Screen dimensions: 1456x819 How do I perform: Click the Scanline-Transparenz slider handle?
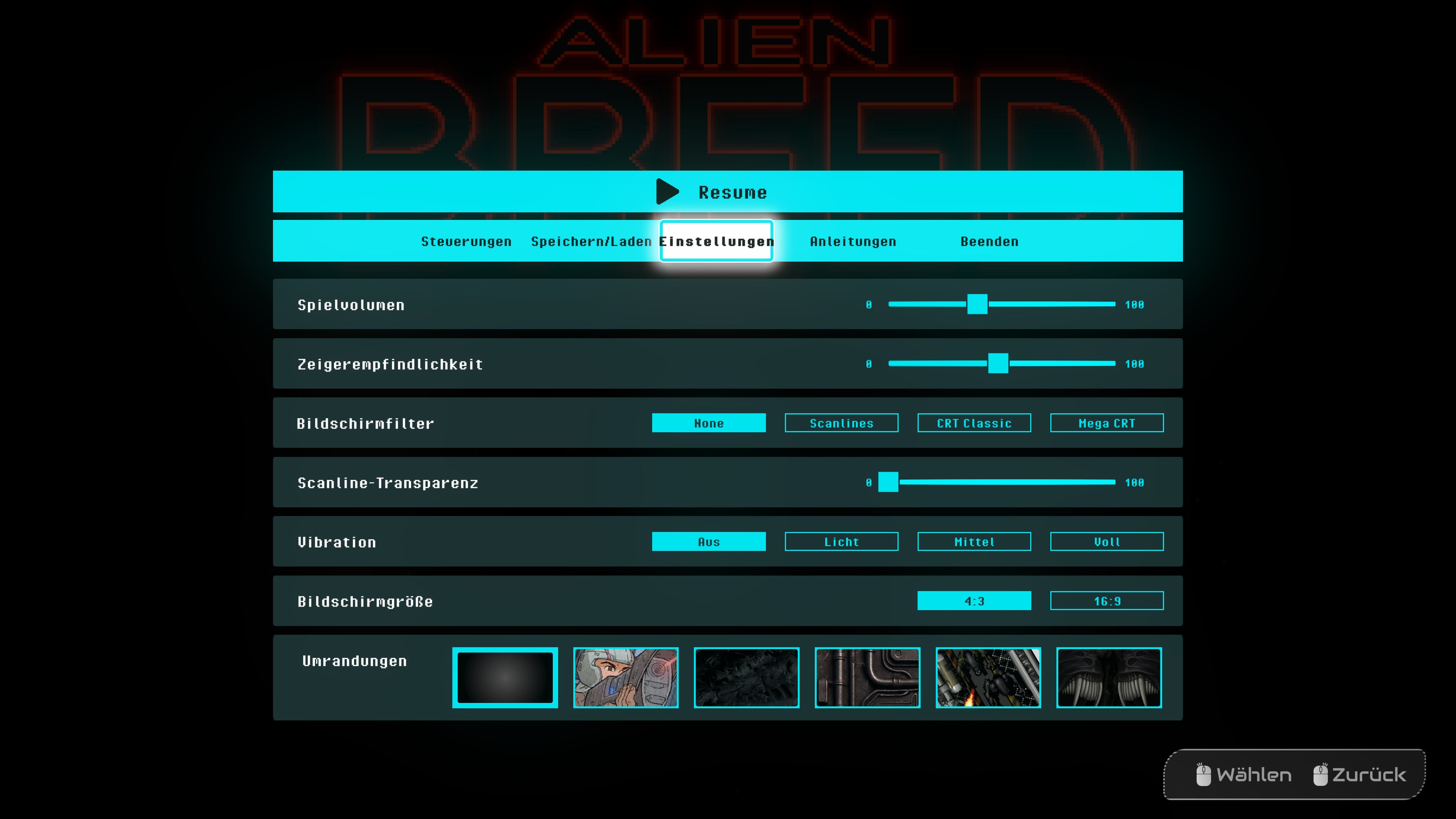click(x=888, y=482)
